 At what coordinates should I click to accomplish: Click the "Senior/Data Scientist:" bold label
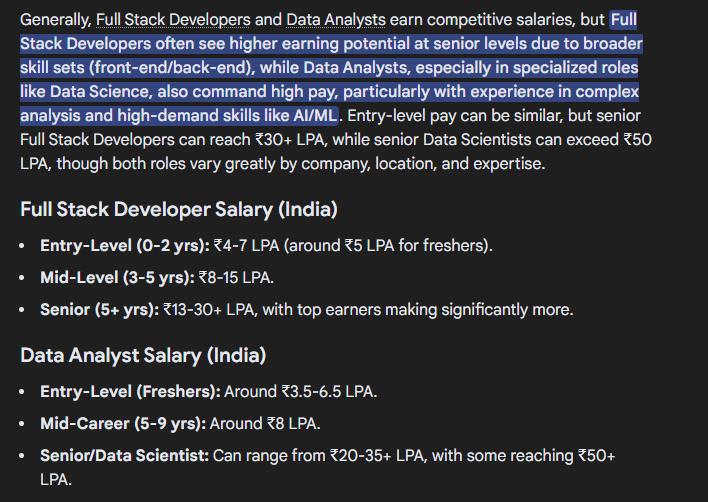[125, 455]
